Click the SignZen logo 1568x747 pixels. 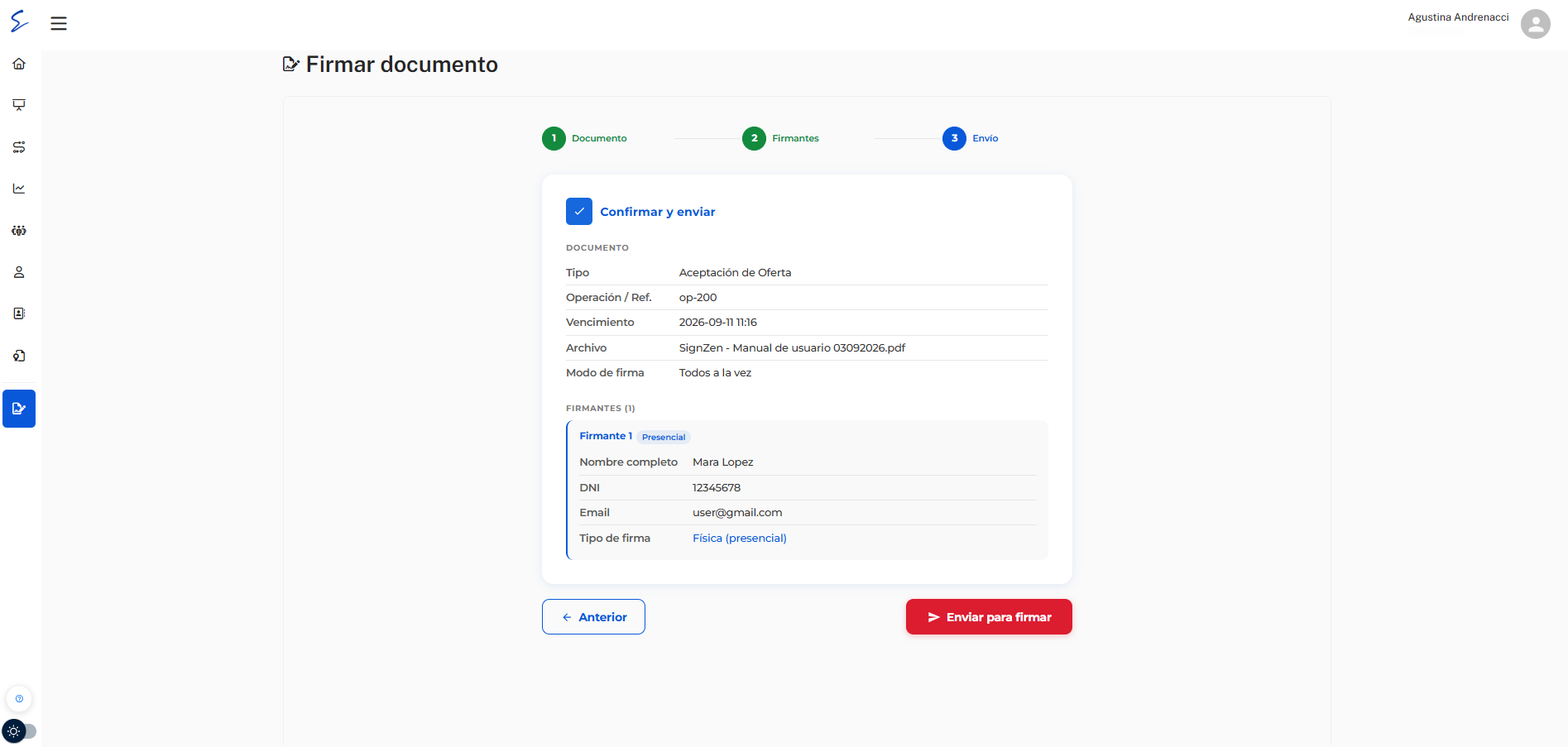19,22
